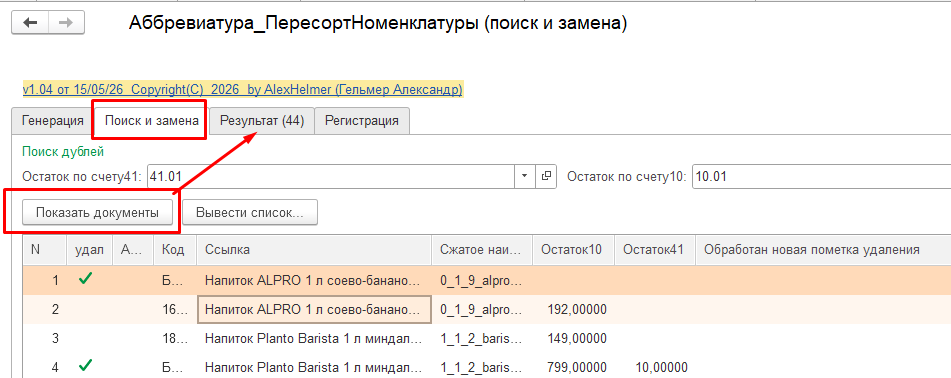Go forward with the right arrow button

66,22
